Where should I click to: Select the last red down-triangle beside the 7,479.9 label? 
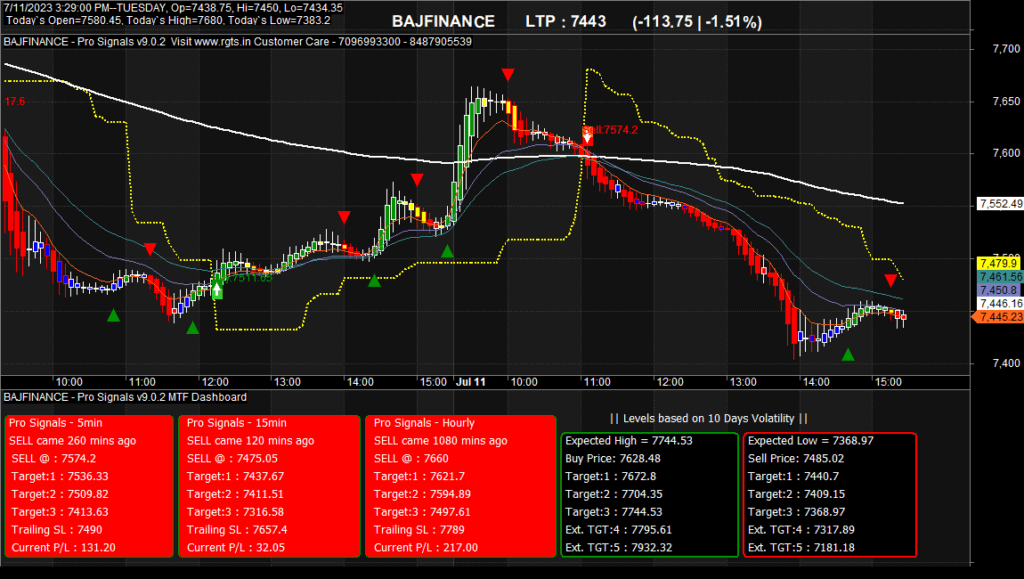point(890,281)
